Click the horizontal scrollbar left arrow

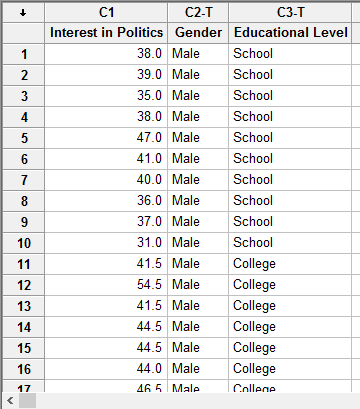coord(11,400)
